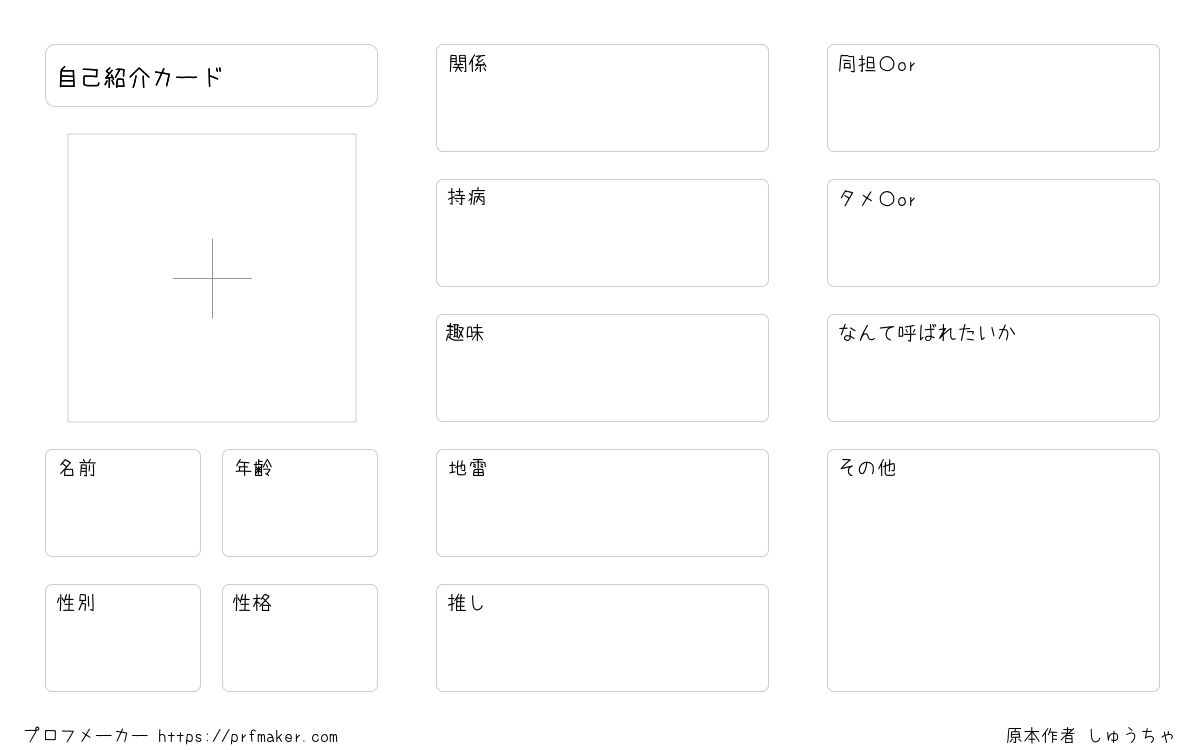The image size is (1200, 750).
Task: Click into the 持病 field
Action: (x=602, y=233)
